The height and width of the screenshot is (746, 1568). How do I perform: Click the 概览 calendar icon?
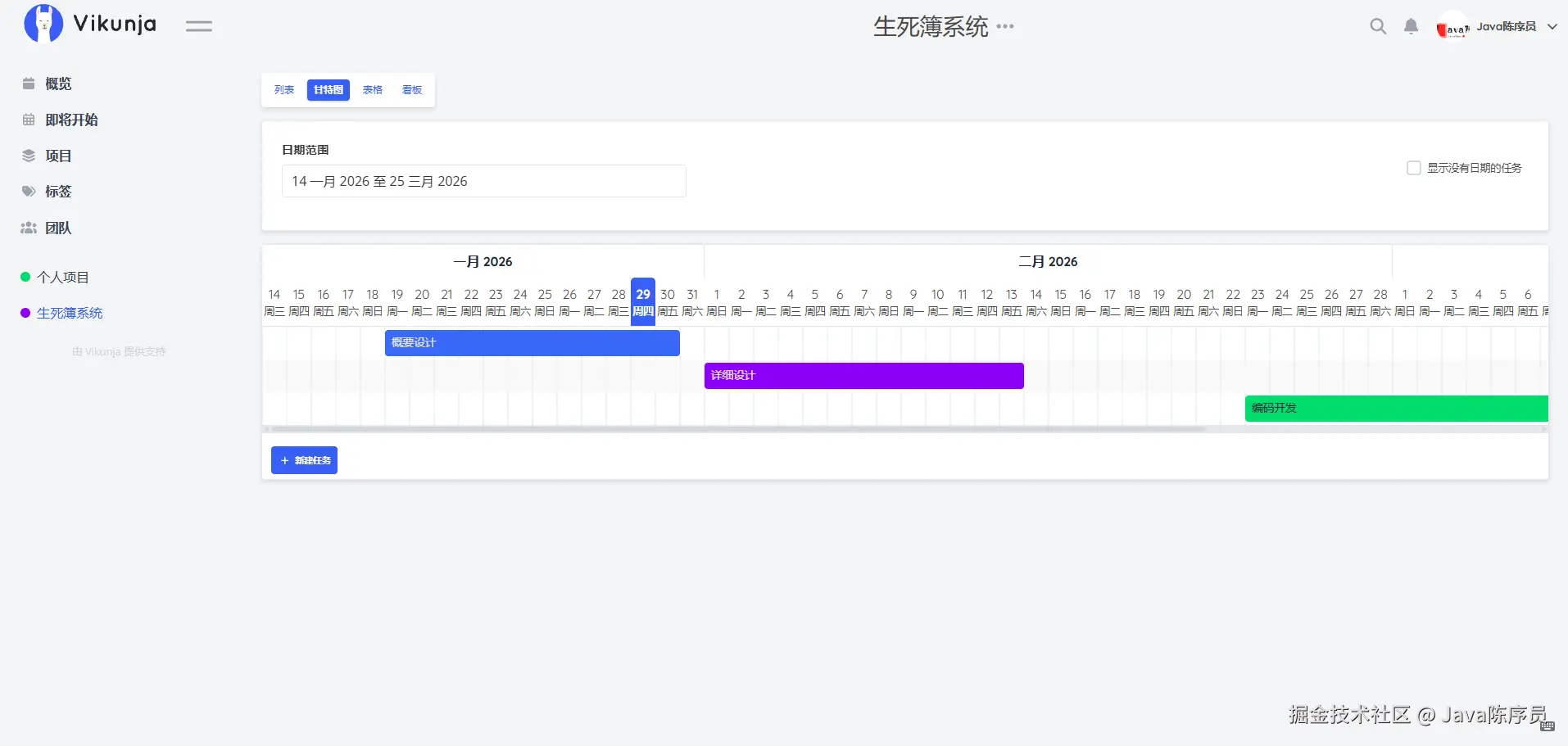tap(29, 84)
